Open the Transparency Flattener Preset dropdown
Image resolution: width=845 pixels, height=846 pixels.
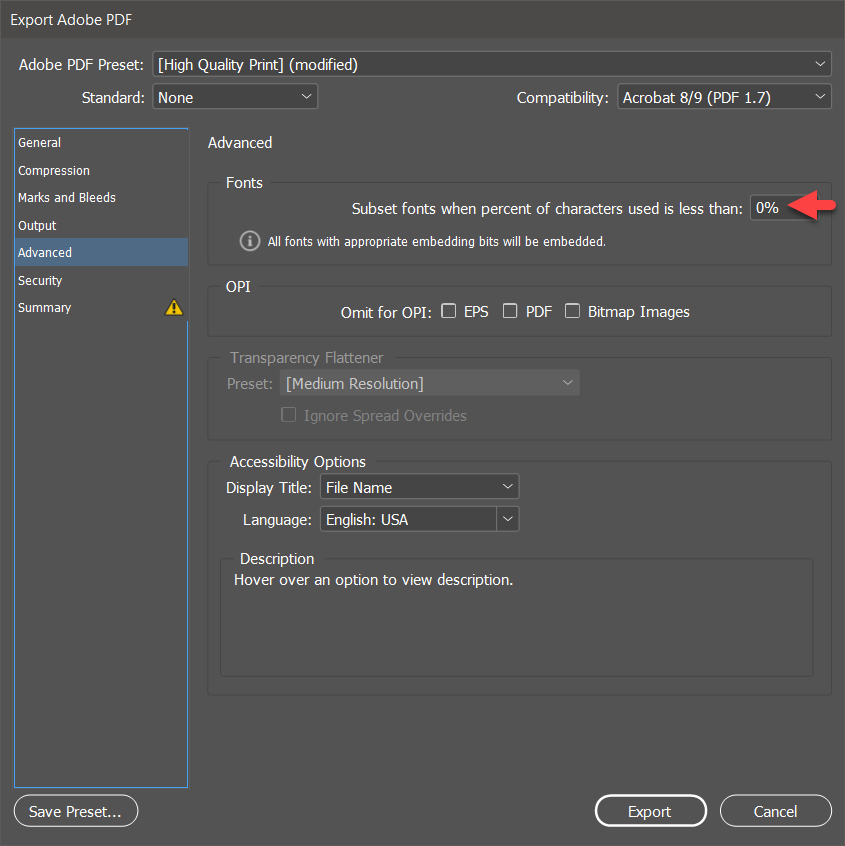point(430,383)
